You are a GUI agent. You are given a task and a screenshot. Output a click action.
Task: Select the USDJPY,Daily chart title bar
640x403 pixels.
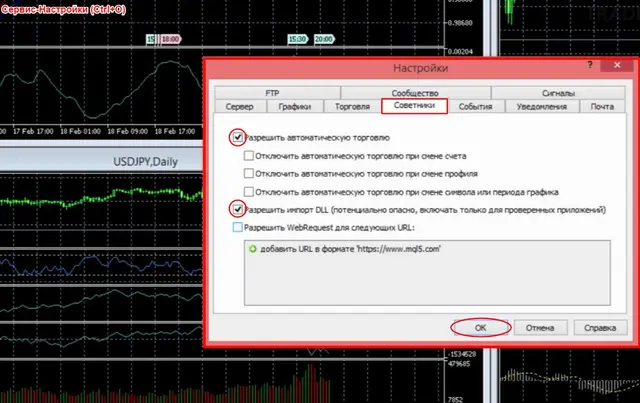tap(101, 161)
